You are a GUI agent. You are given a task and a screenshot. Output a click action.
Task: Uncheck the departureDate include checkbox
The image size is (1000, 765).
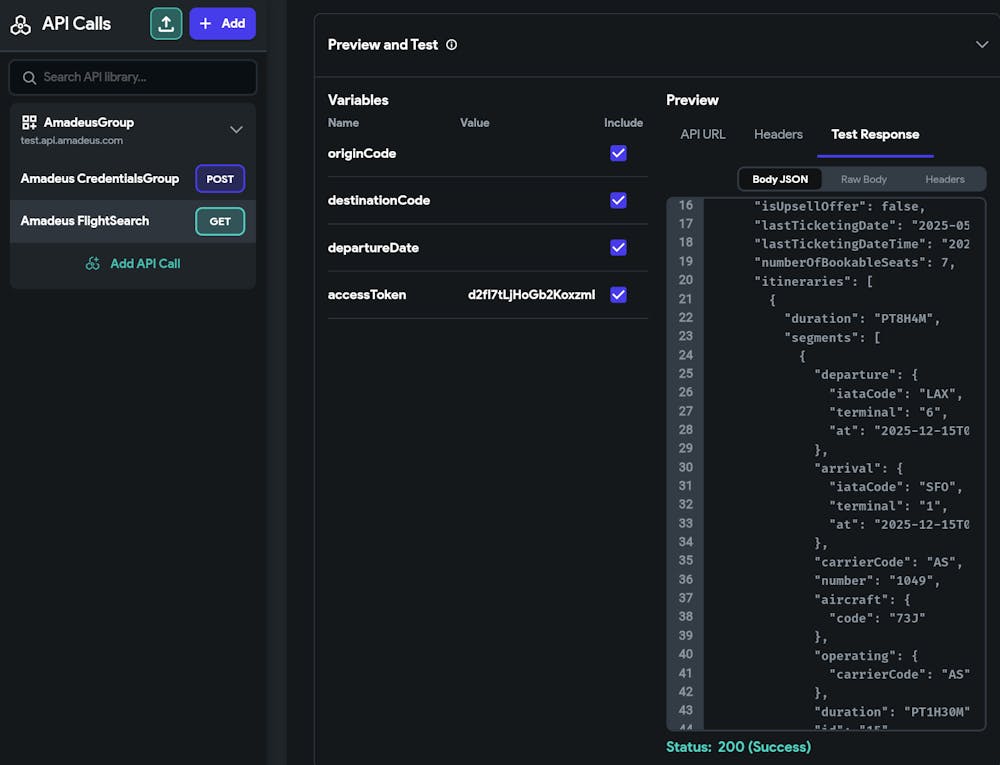pyautogui.click(x=618, y=247)
